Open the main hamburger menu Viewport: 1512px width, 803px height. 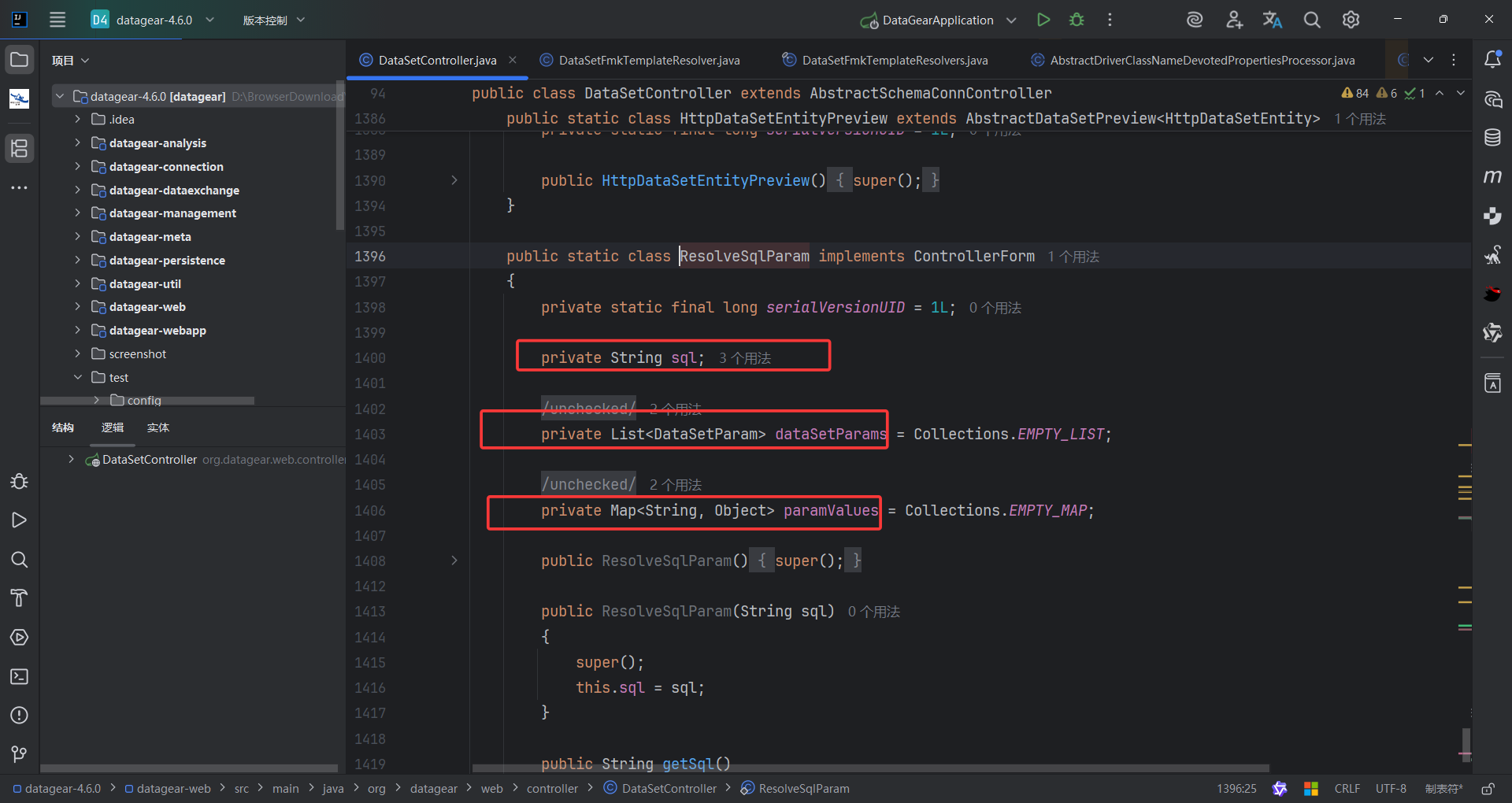click(57, 20)
